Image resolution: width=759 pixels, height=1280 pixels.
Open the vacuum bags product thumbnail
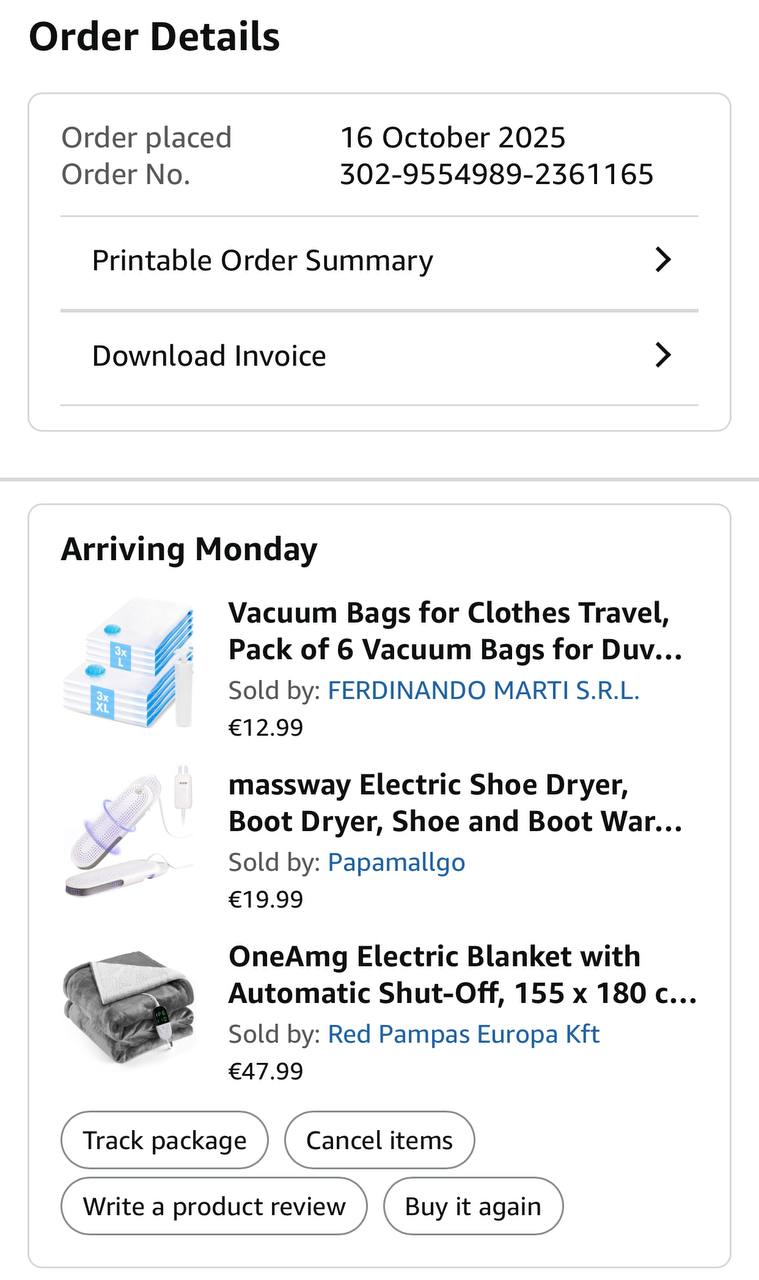[x=128, y=663]
